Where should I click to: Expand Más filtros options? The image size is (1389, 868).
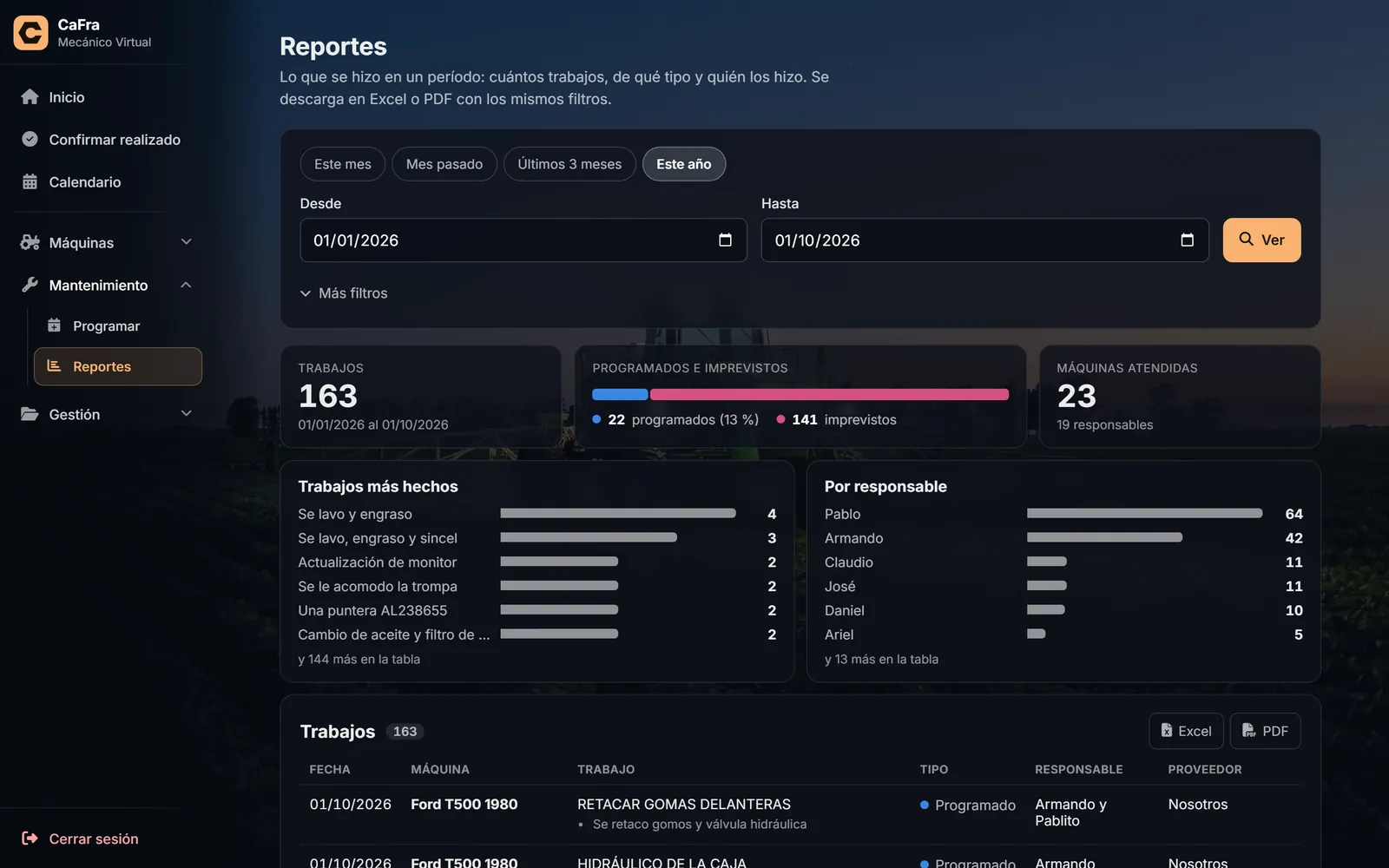pyautogui.click(x=344, y=293)
